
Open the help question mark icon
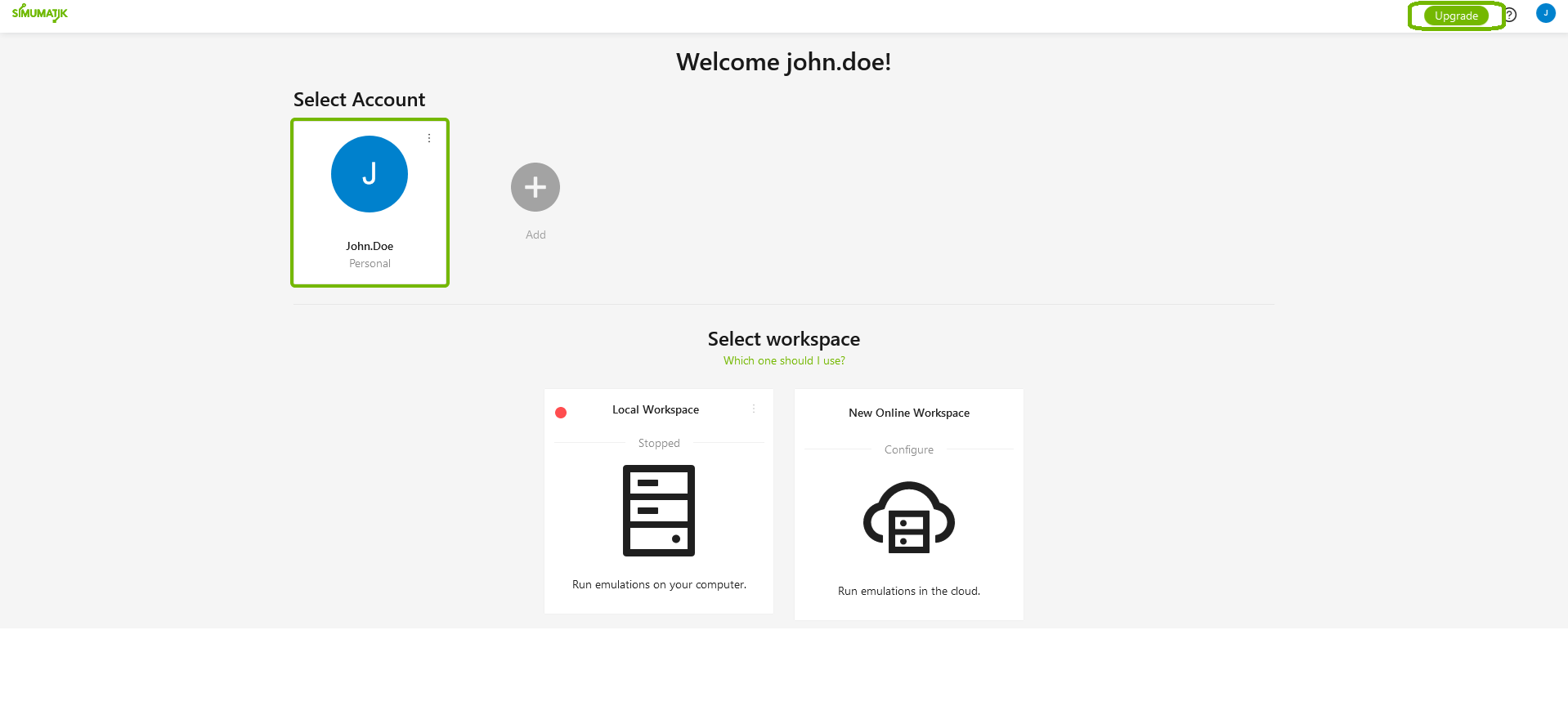pos(1510,15)
